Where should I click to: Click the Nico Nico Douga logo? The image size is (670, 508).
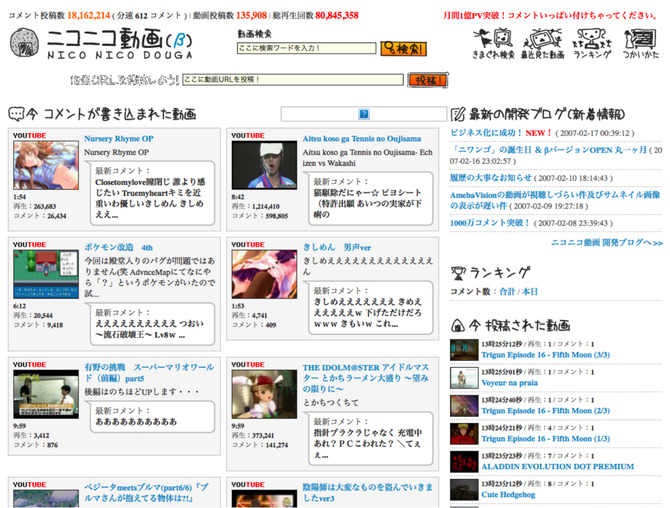coord(101,43)
